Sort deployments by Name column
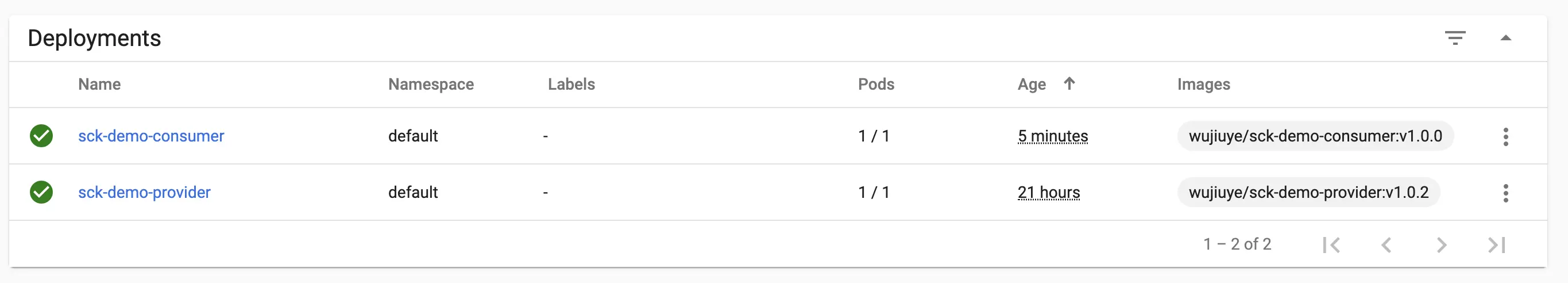The height and width of the screenshot is (283, 1568). coord(99,84)
